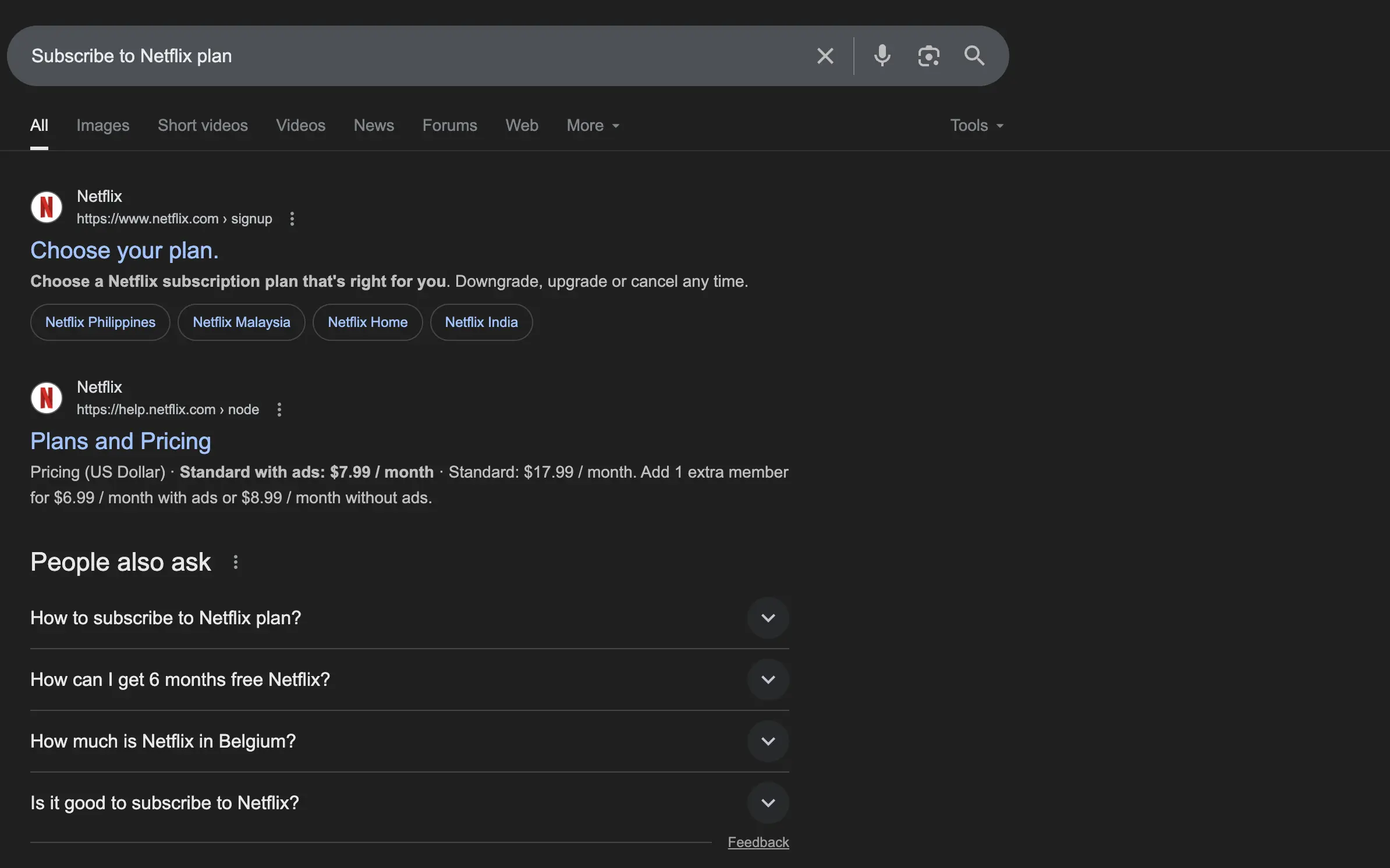This screenshot has width=1390, height=868.
Task: Open options menu for netflix.com signup result
Action: coord(292,219)
